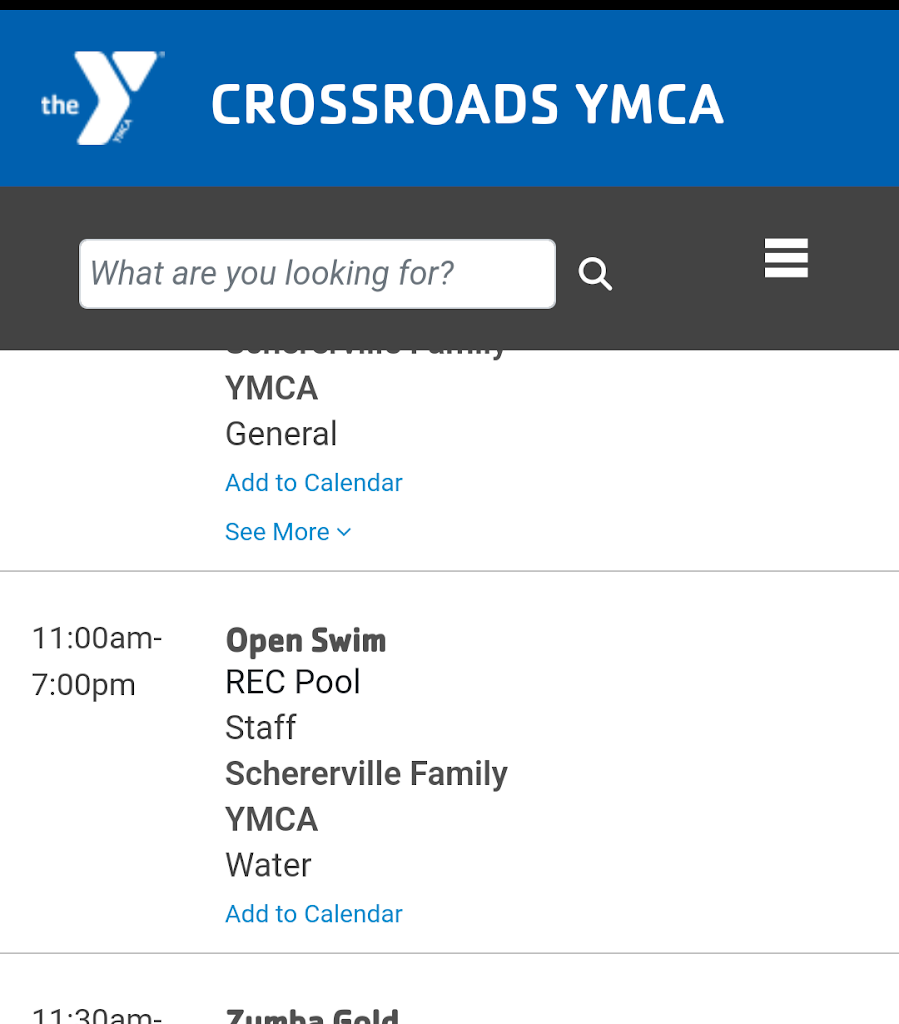Add the General class to calendar

[x=313, y=483]
